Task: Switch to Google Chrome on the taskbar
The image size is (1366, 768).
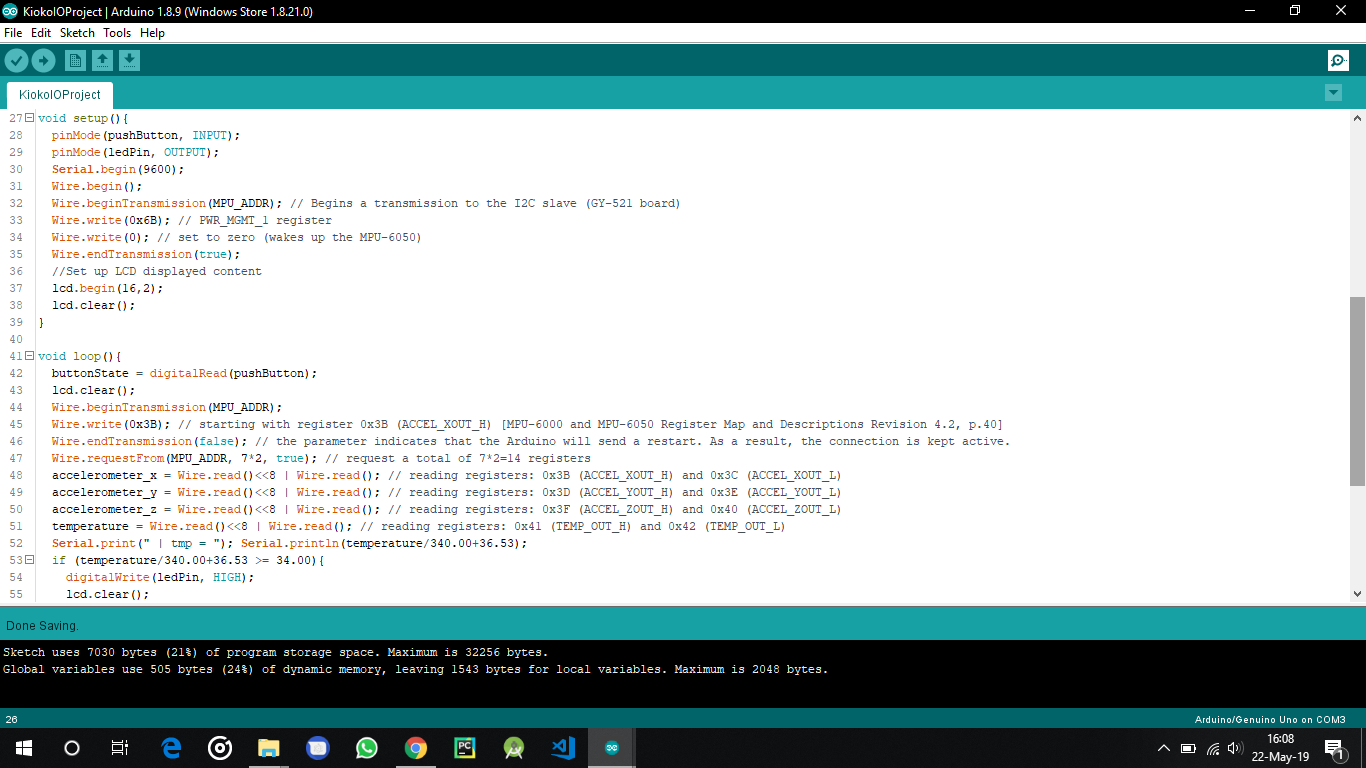Action: click(416, 747)
